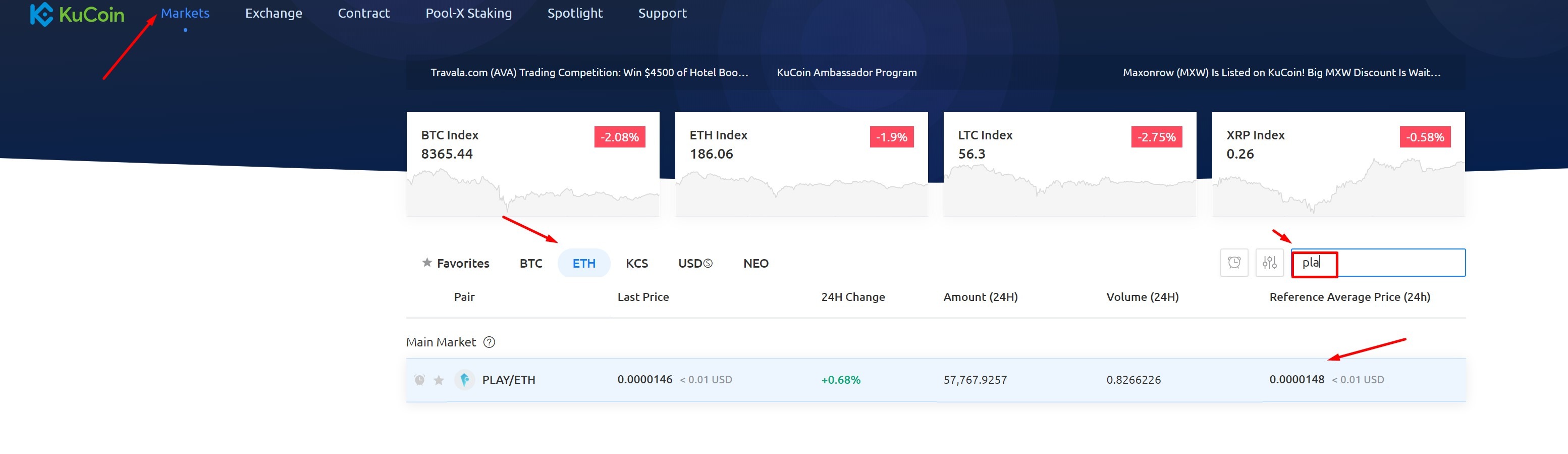
Task: Click the Favorites star icon
Action: (426, 263)
